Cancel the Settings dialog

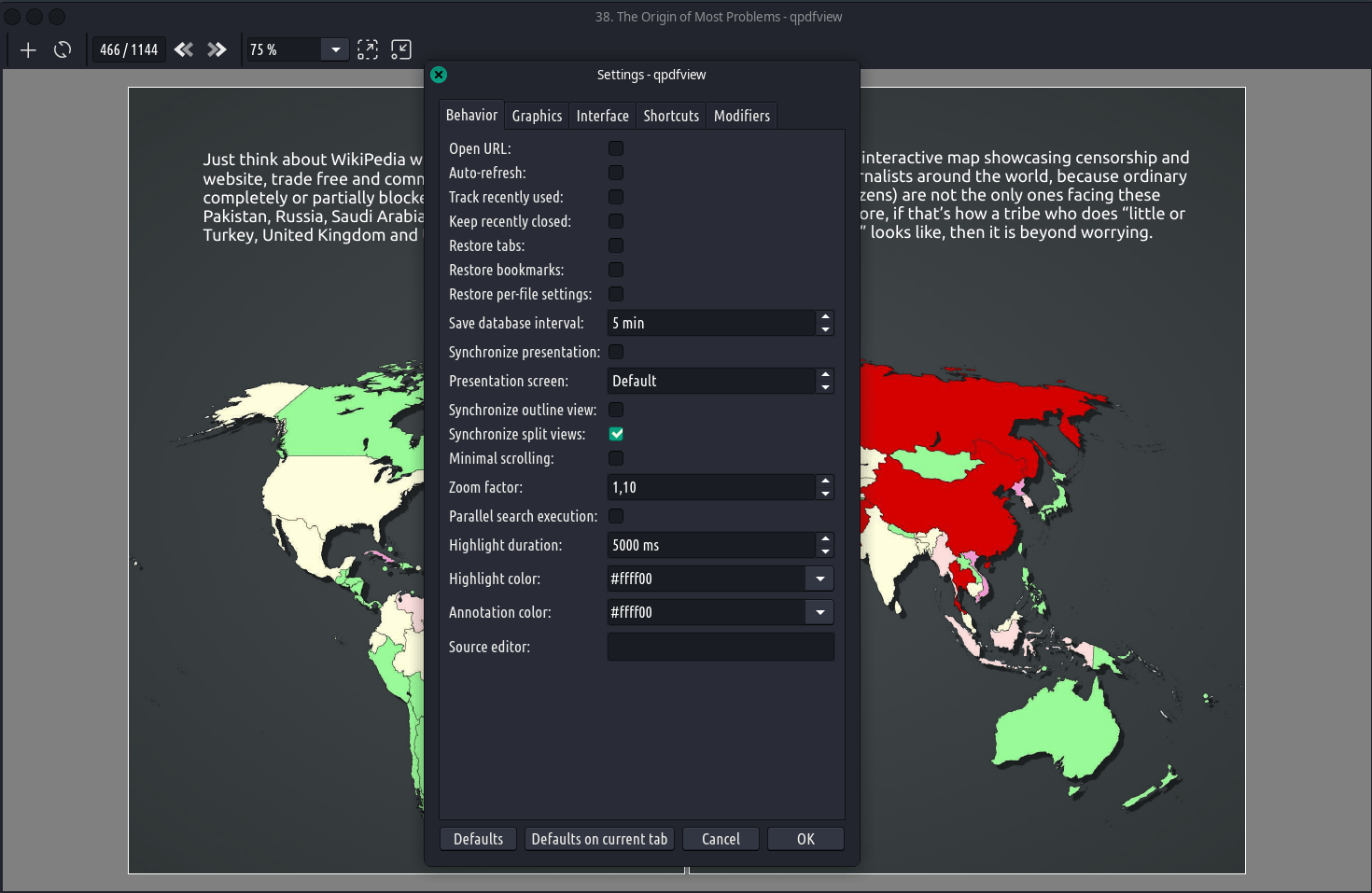tap(721, 839)
